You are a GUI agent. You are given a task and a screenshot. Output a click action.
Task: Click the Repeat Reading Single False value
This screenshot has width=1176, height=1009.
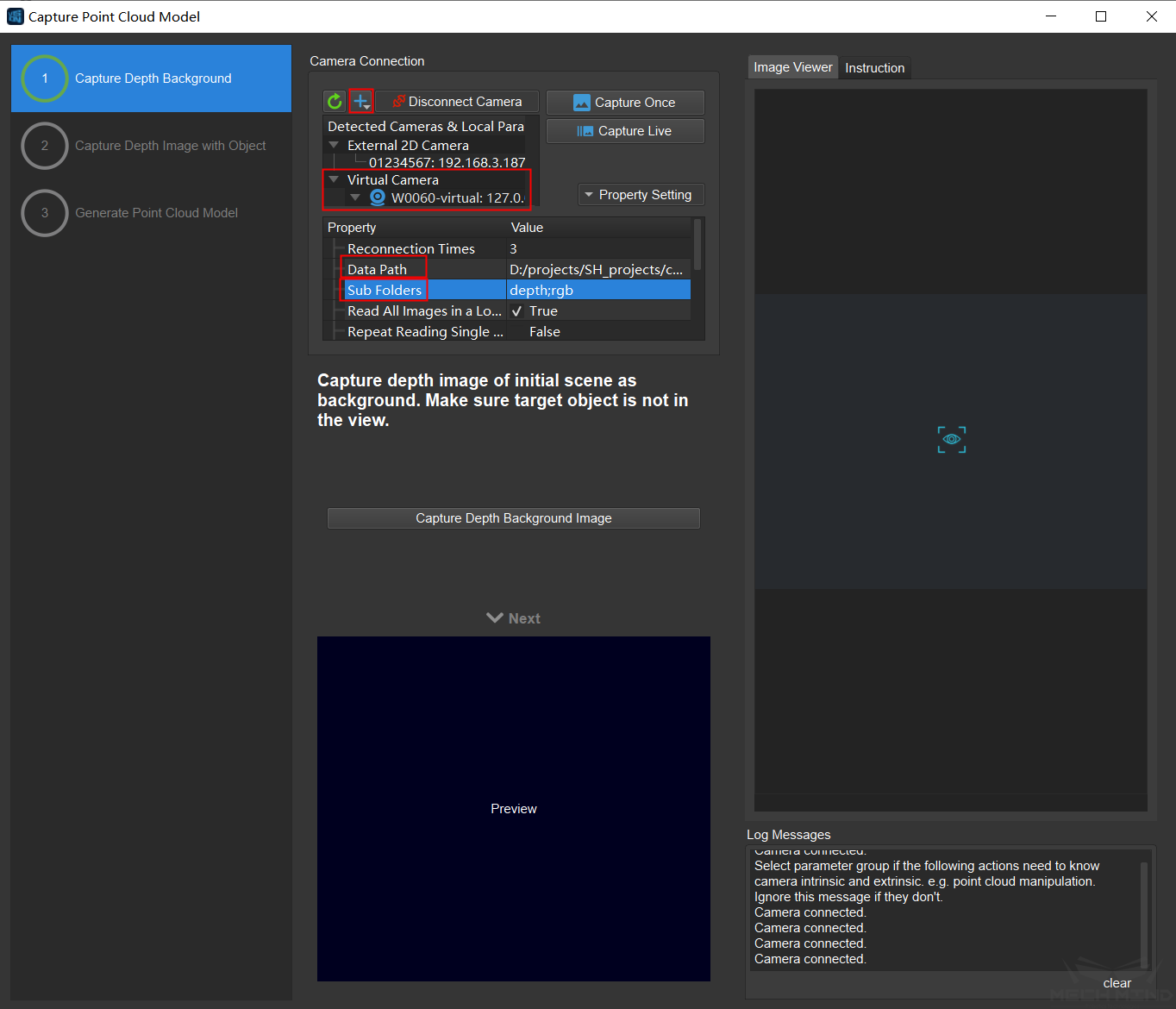(545, 332)
